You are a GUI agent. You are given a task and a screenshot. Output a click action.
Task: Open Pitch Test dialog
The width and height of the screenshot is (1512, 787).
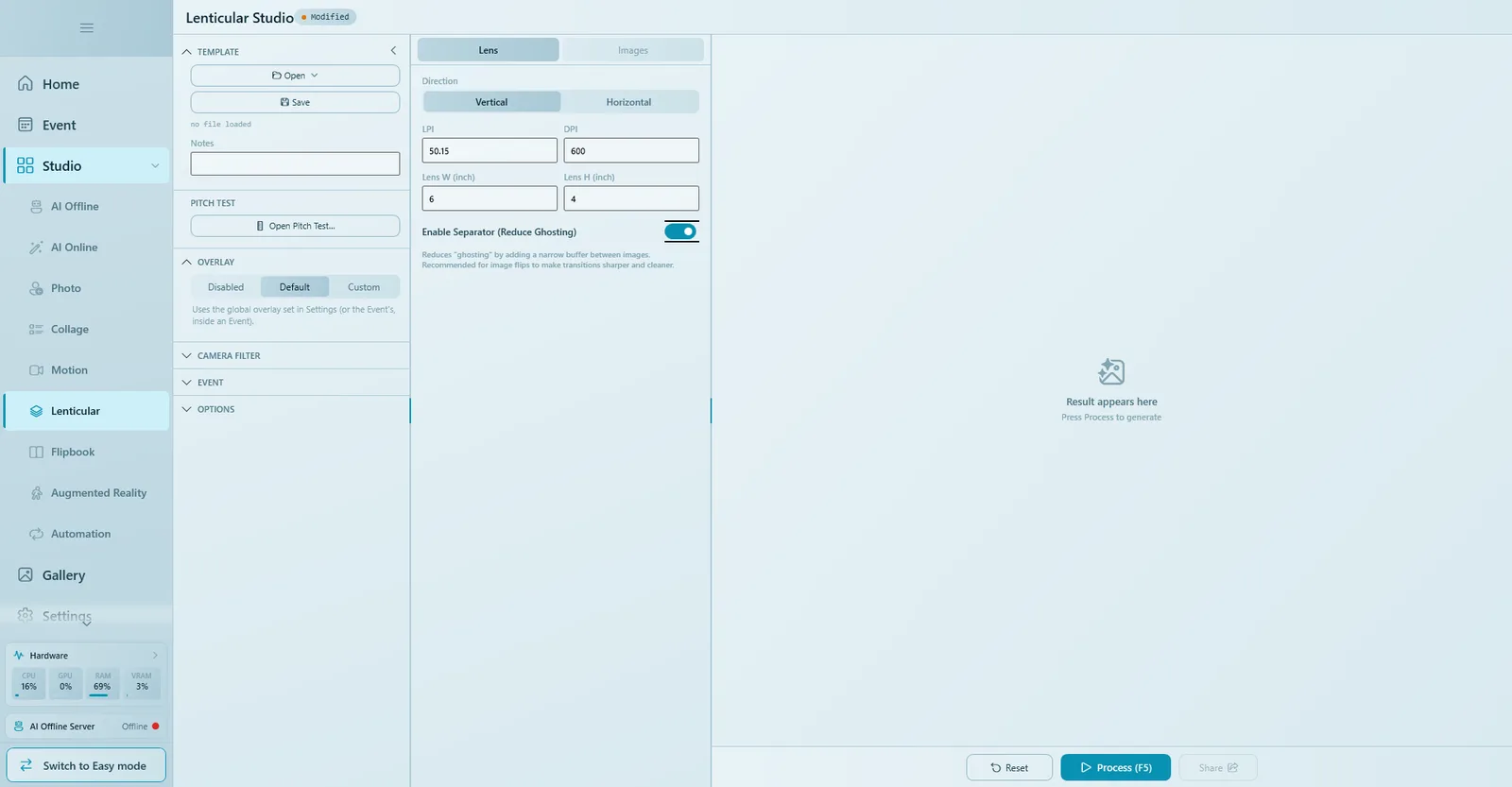(x=295, y=226)
